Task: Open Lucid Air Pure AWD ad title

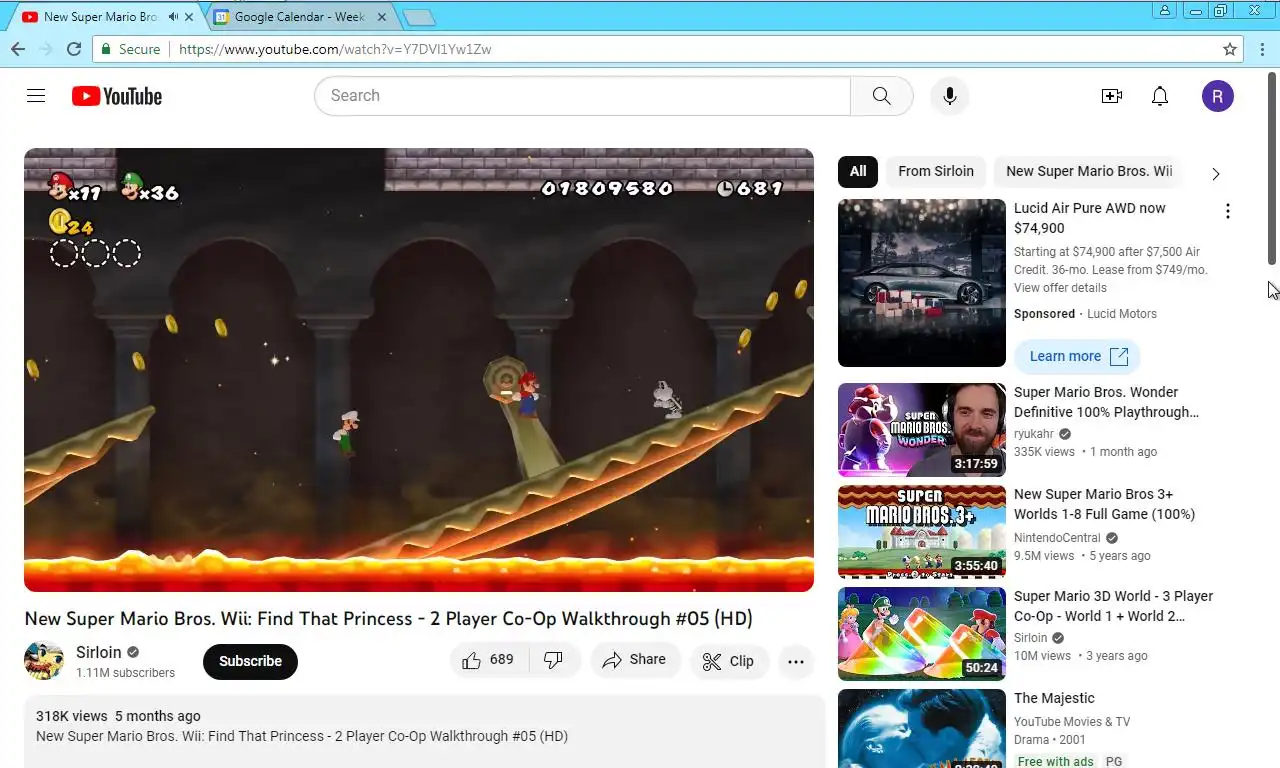Action: tap(1090, 218)
